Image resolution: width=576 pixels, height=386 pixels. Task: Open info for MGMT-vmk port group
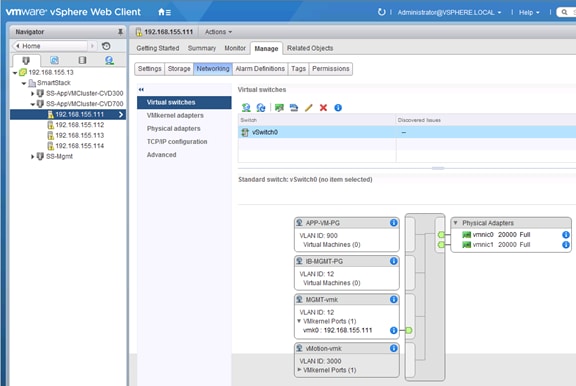[393, 299]
